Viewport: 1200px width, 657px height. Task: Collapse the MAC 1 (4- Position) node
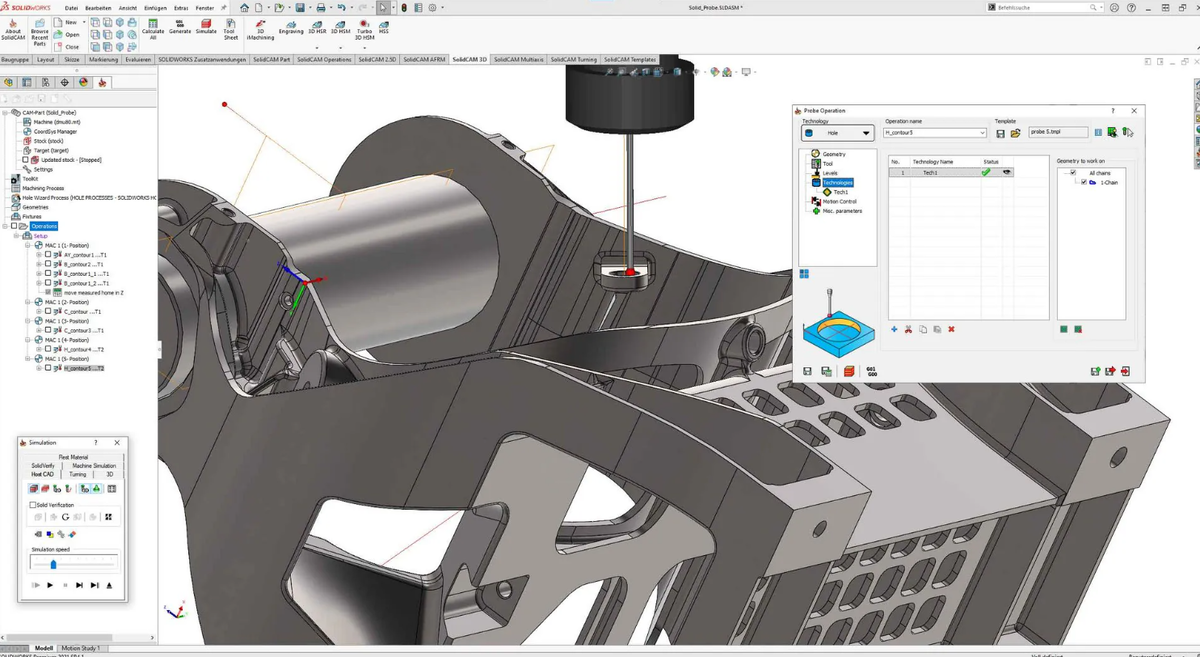tap(28, 340)
